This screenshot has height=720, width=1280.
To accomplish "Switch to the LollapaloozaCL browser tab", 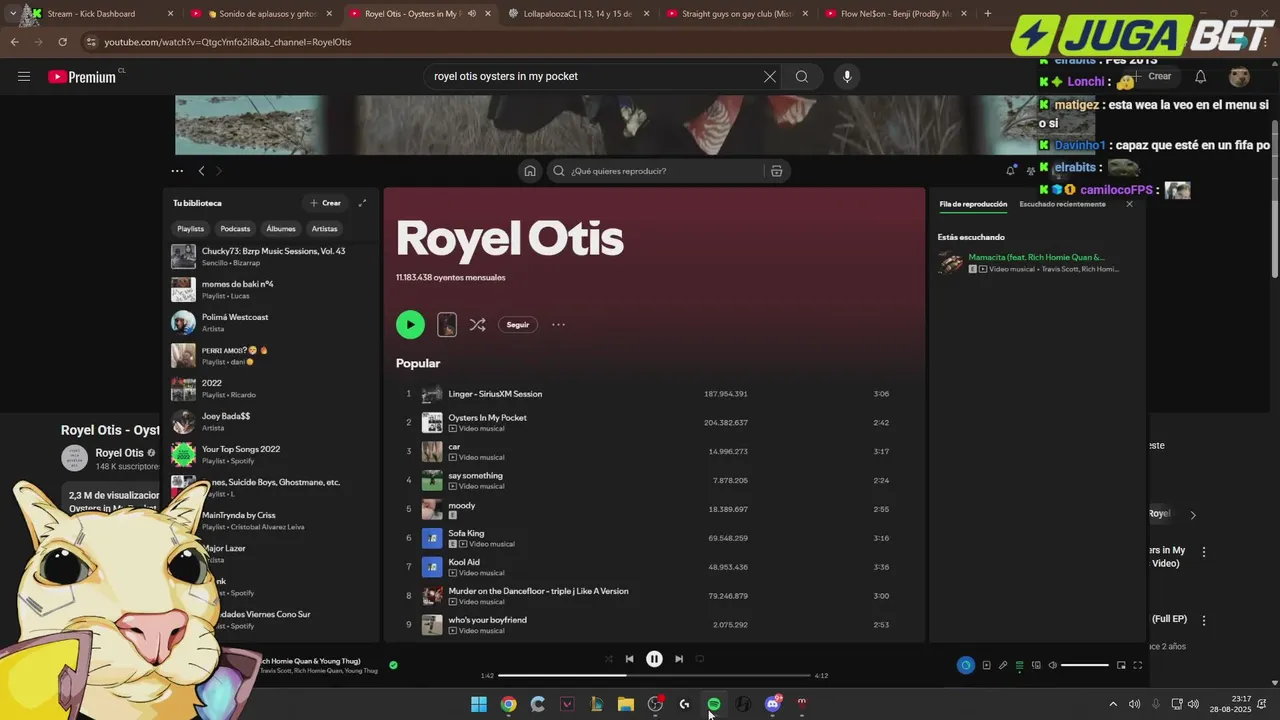I will tap(579, 14).
